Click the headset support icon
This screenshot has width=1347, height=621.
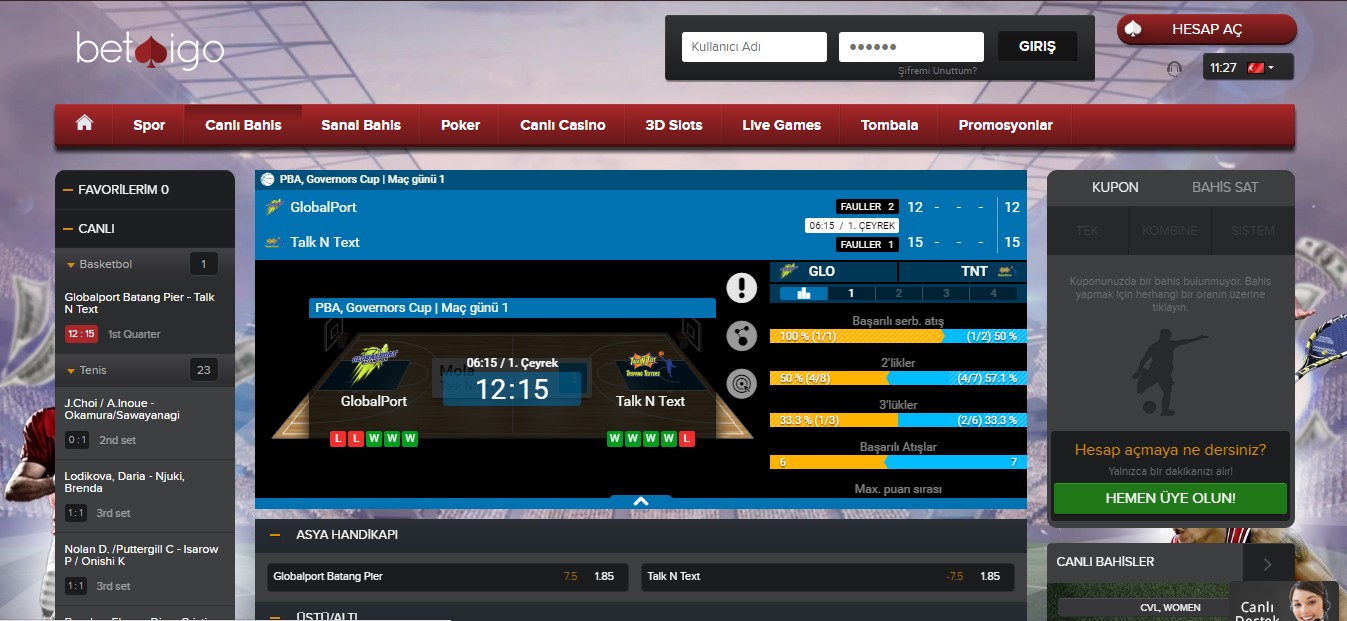point(1175,68)
